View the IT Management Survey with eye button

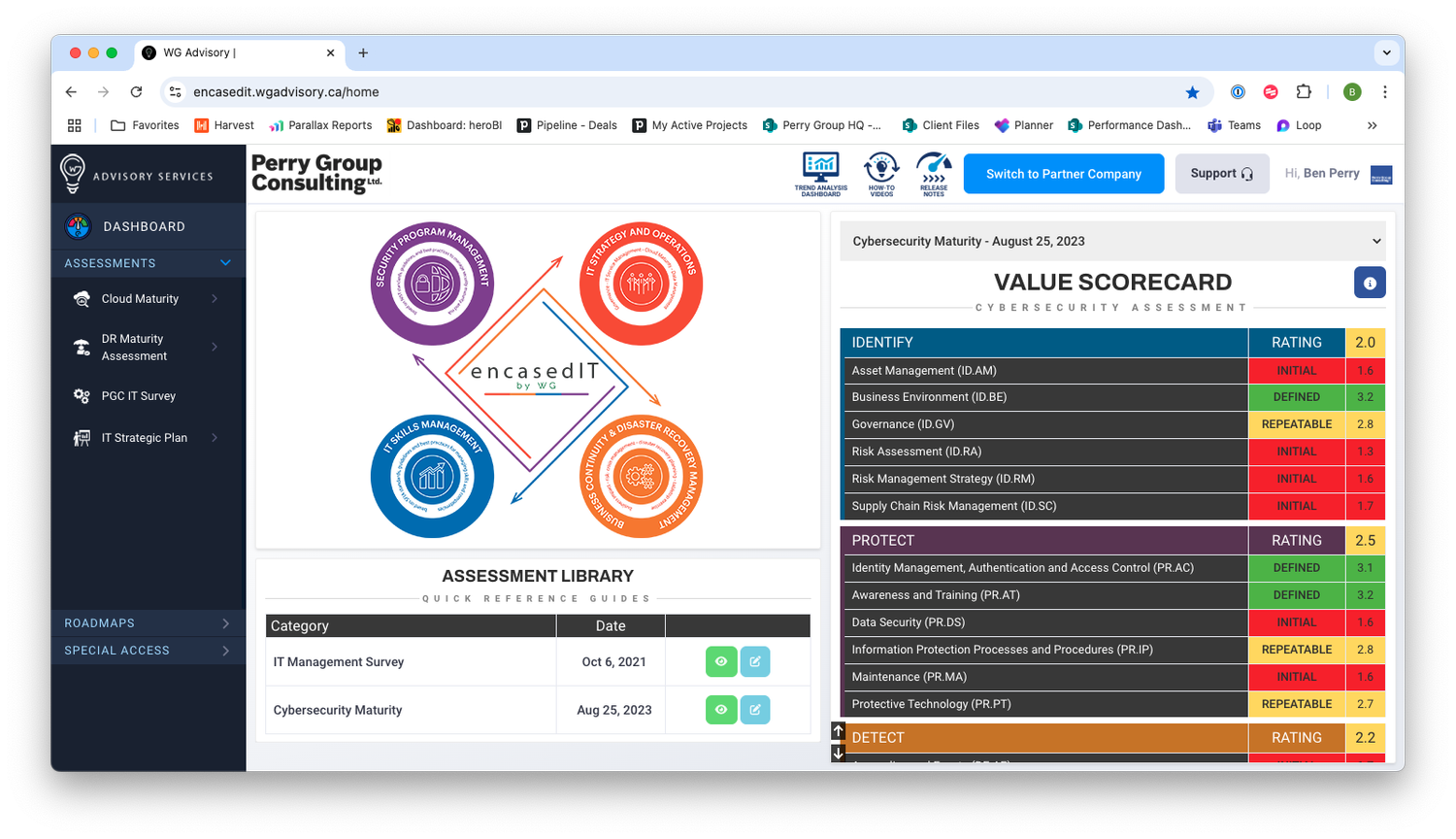(x=721, y=661)
